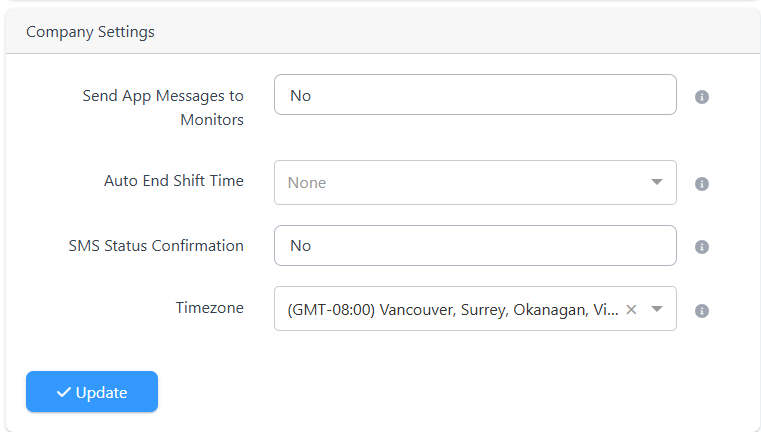The height and width of the screenshot is (432, 761).
Task: Click info icon for SMS Status Confirmation
Action: (701, 247)
